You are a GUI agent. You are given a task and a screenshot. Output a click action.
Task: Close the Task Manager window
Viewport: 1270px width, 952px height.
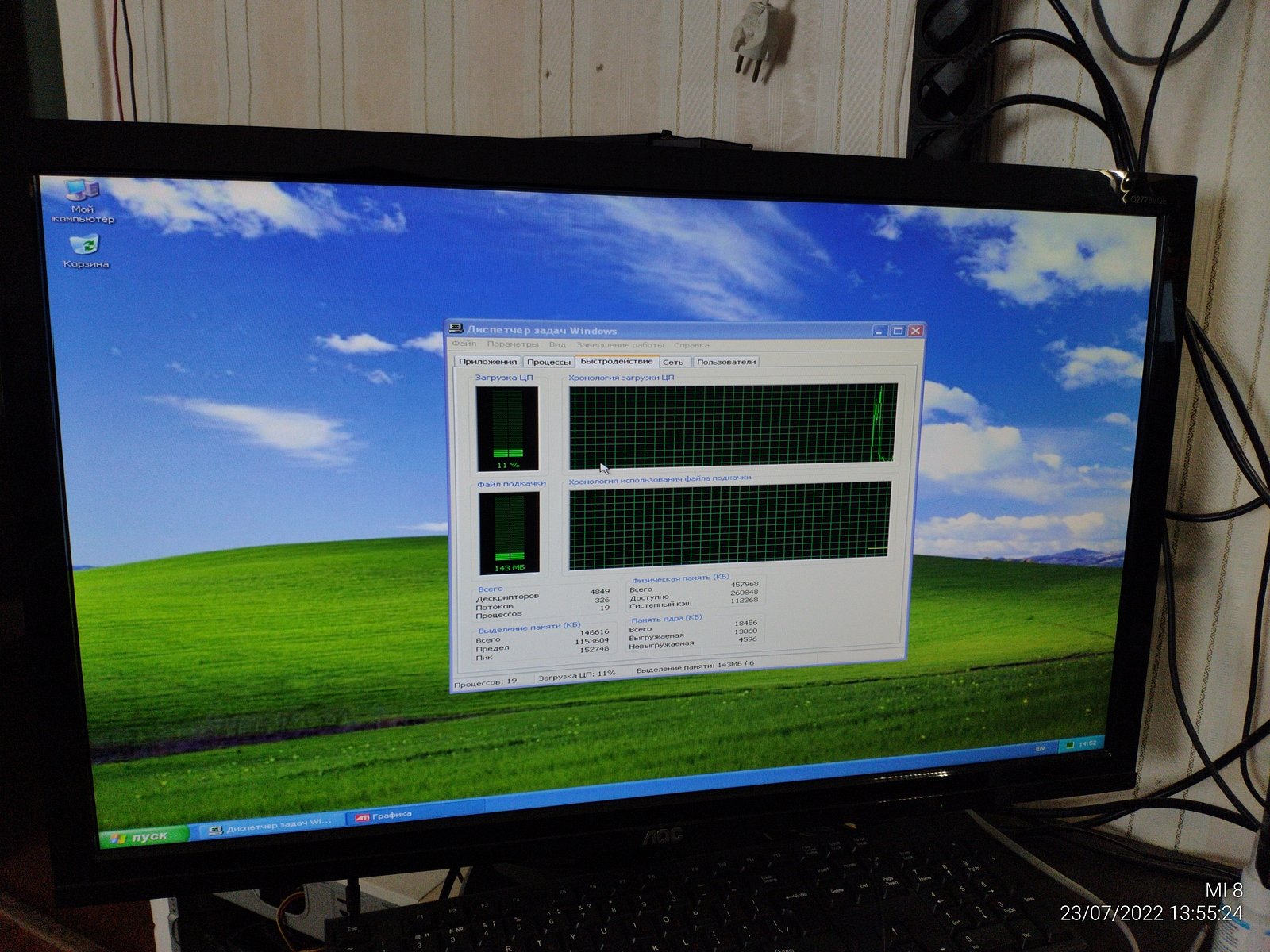click(916, 330)
